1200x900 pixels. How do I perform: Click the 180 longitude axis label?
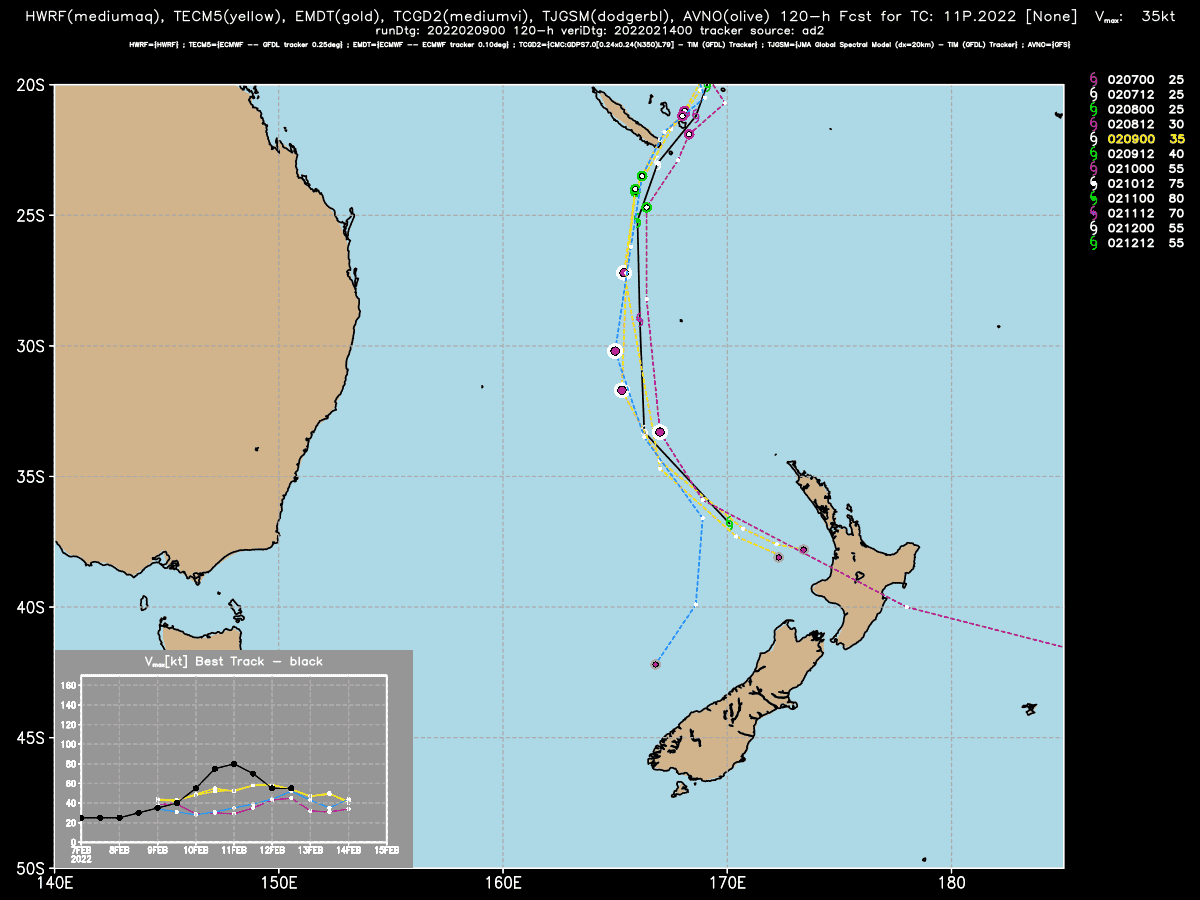tap(951, 883)
